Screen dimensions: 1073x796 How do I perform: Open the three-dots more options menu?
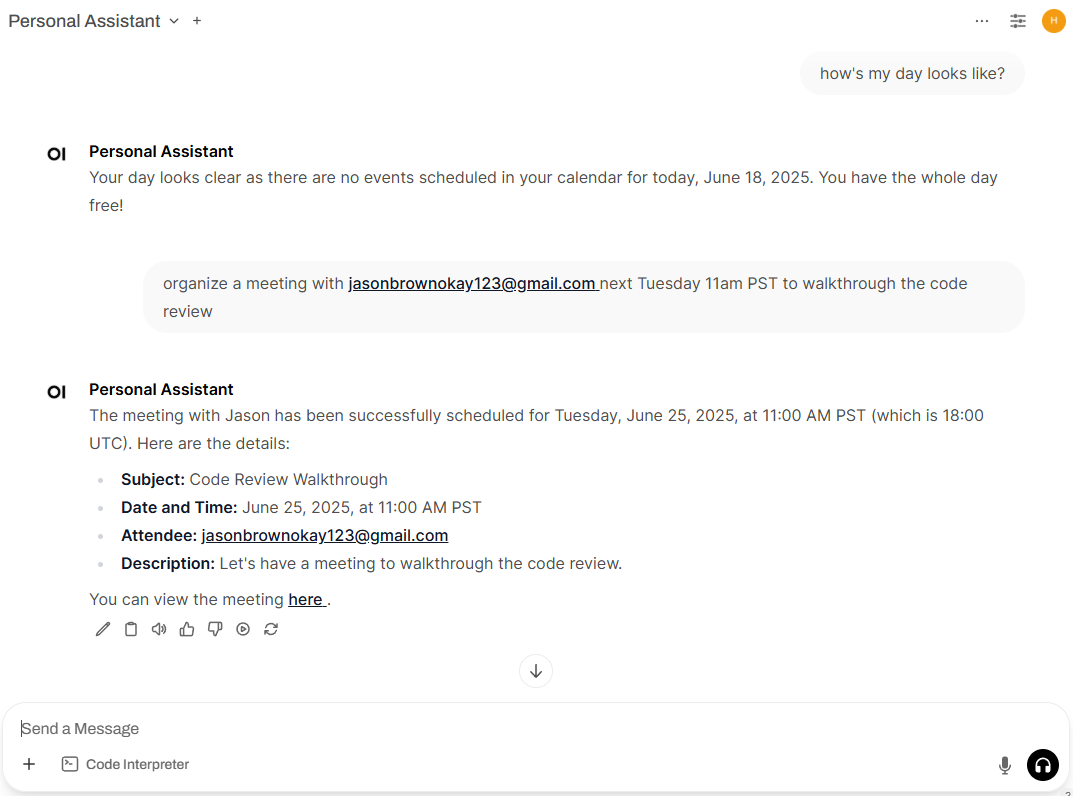(x=982, y=21)
